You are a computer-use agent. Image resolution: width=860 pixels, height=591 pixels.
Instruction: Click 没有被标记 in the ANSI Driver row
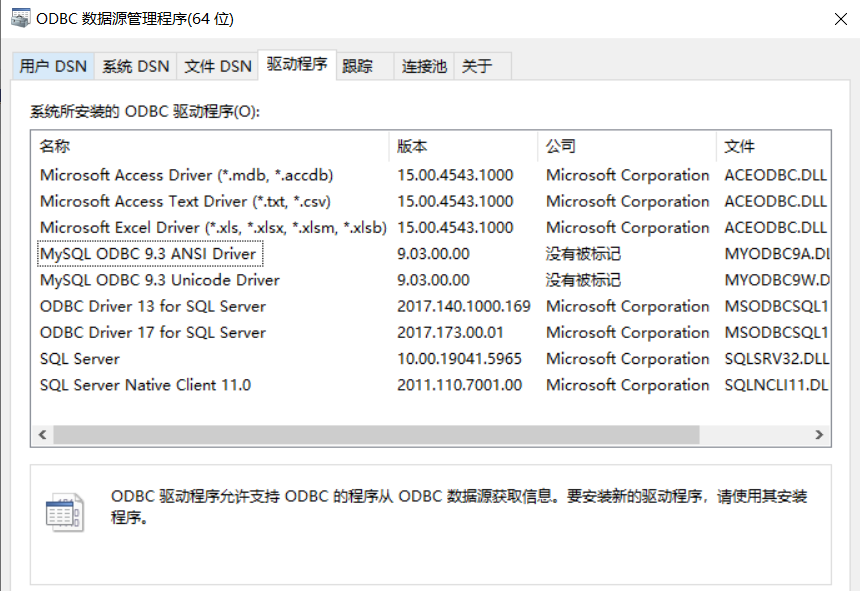click(x=583, y=254)
